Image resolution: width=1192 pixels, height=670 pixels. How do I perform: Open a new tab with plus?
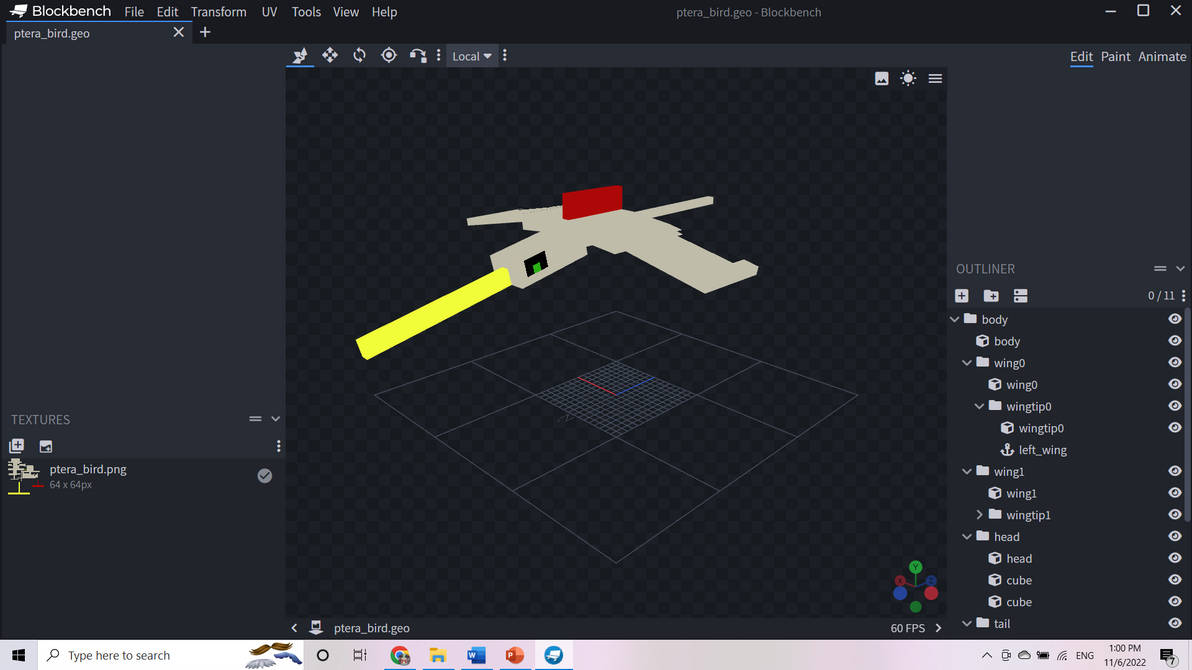205,32
